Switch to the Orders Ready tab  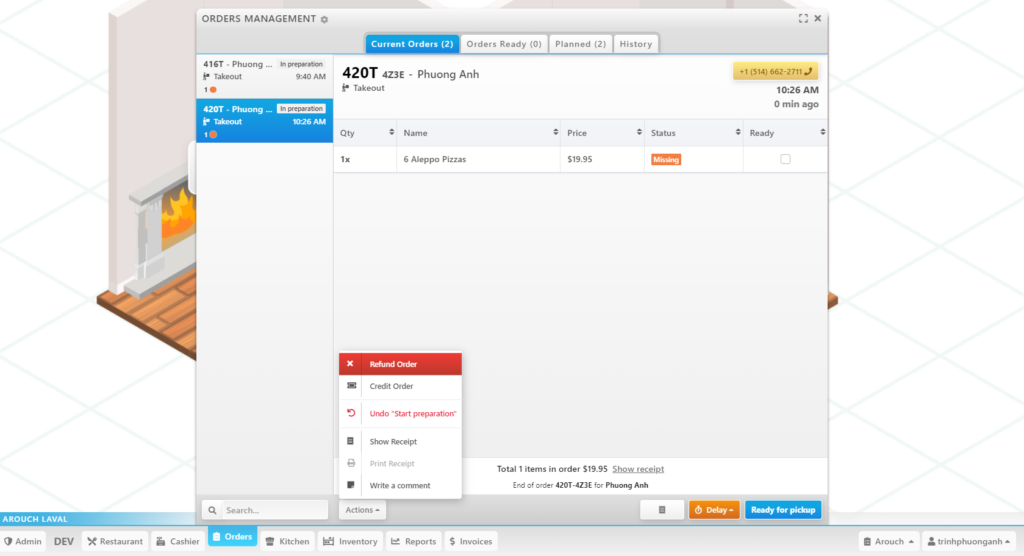504,44
